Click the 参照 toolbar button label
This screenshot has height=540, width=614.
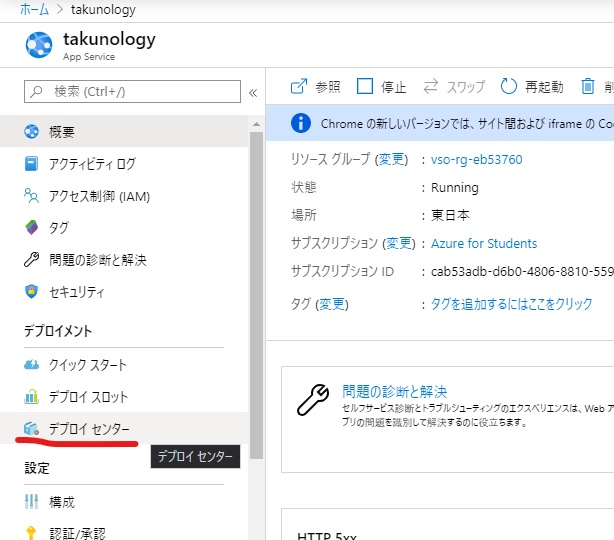[x=328, y=87]
